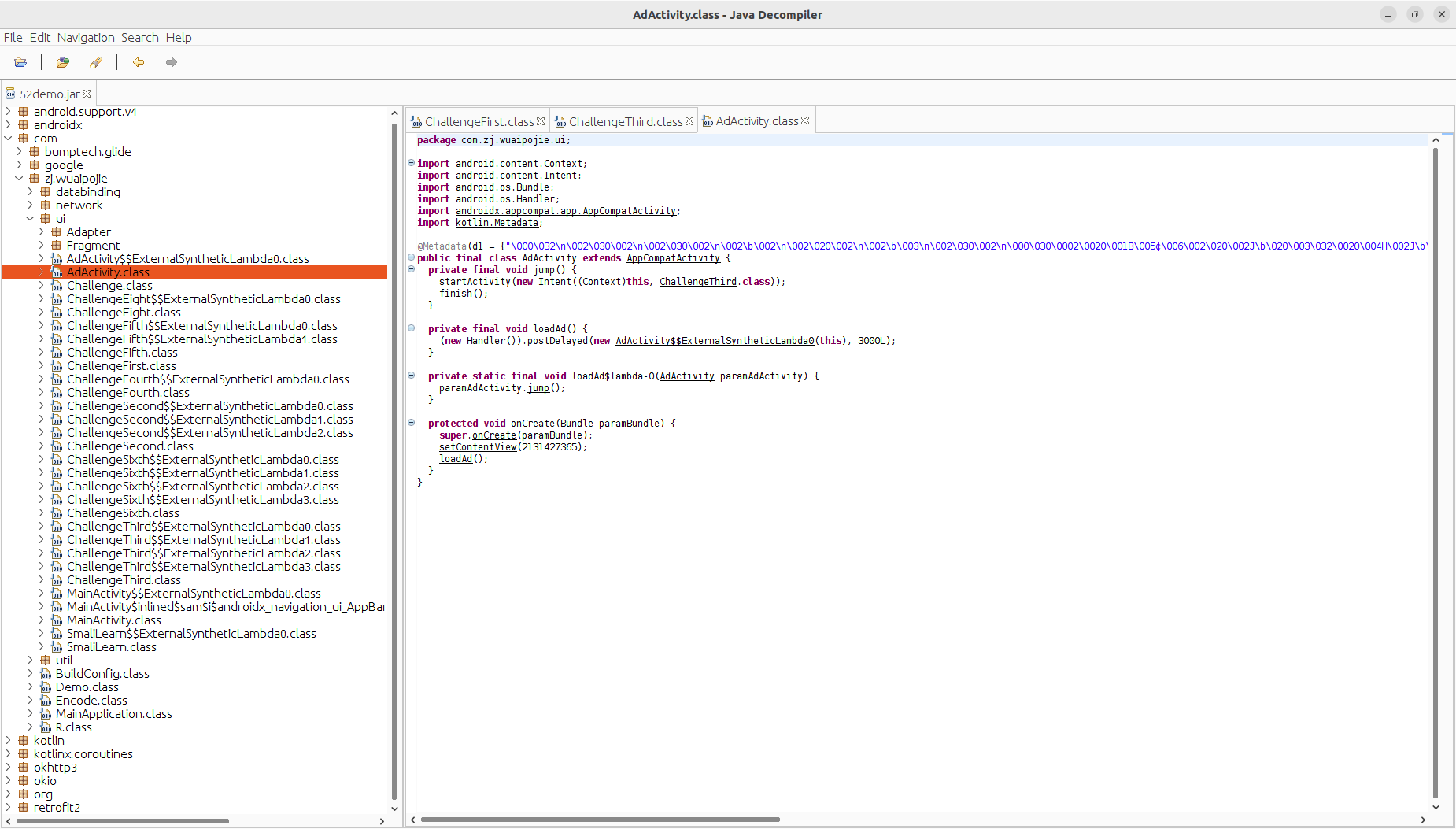Select Demo.class in the tree
Image resolution: width=1456 pixels, height=829 pixels.
(87, 687)
